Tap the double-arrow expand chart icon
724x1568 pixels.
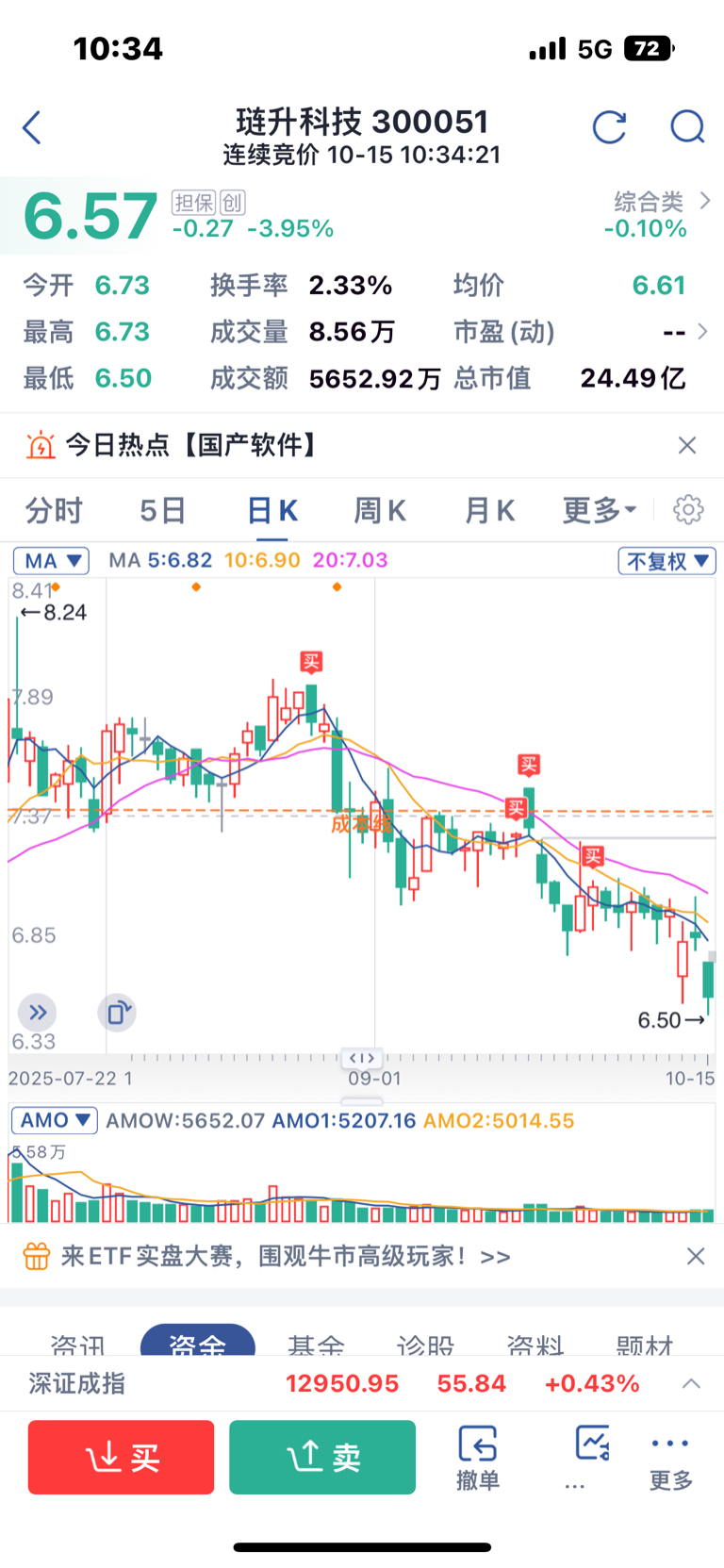38,1013
